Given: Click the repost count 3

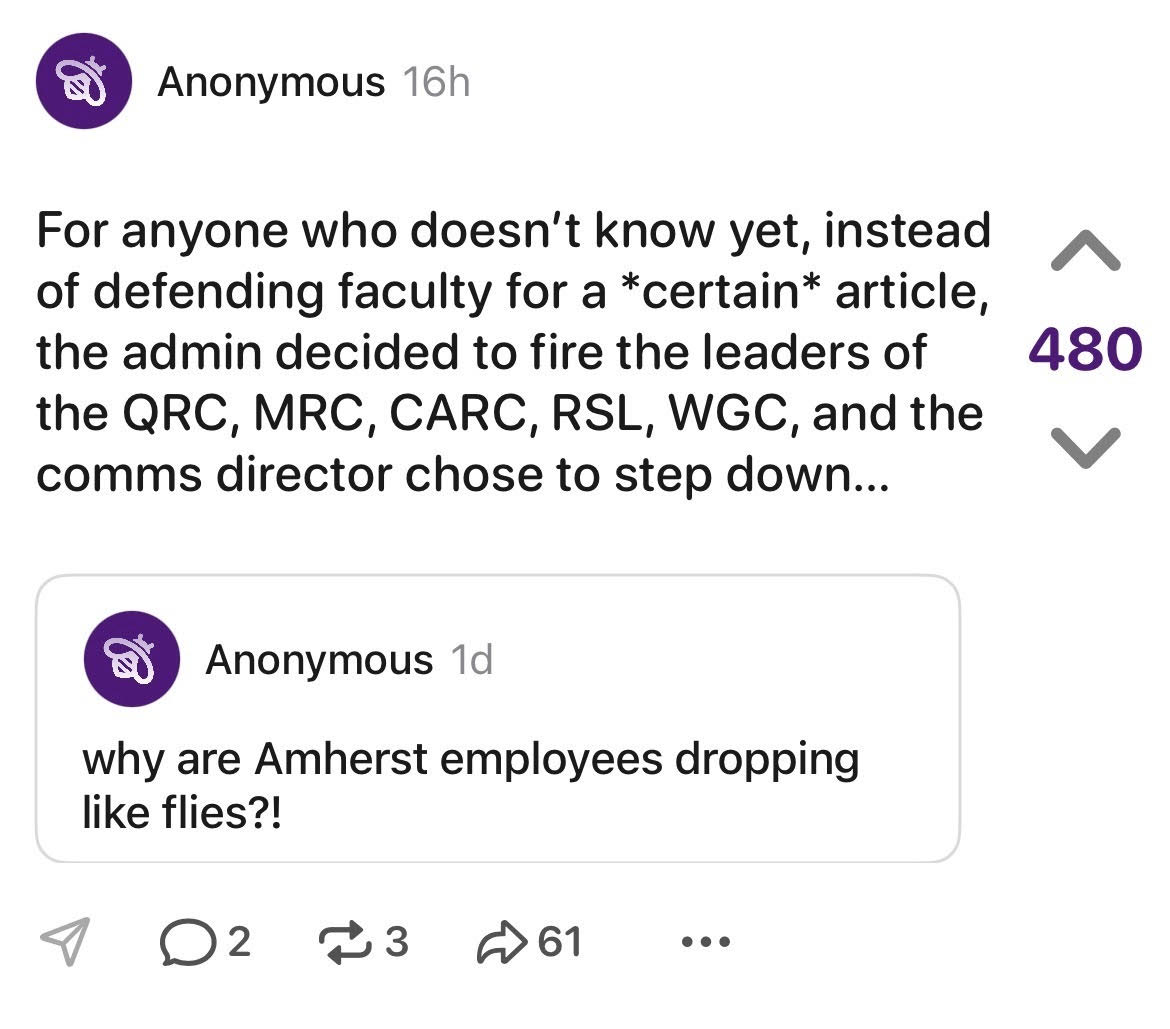Looking at the screenshot, I should point(397,943).
